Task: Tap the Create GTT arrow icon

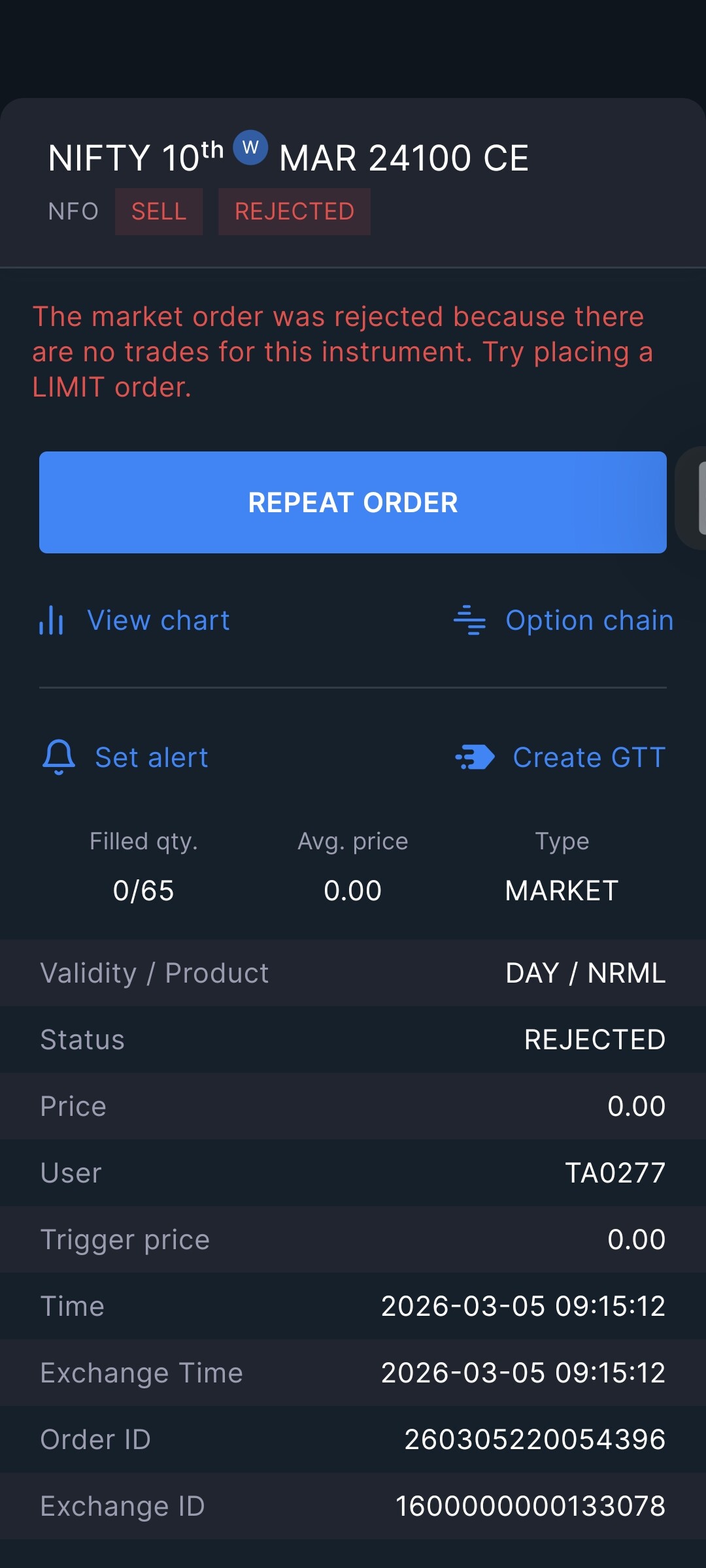Action: [x=475, y=757]
